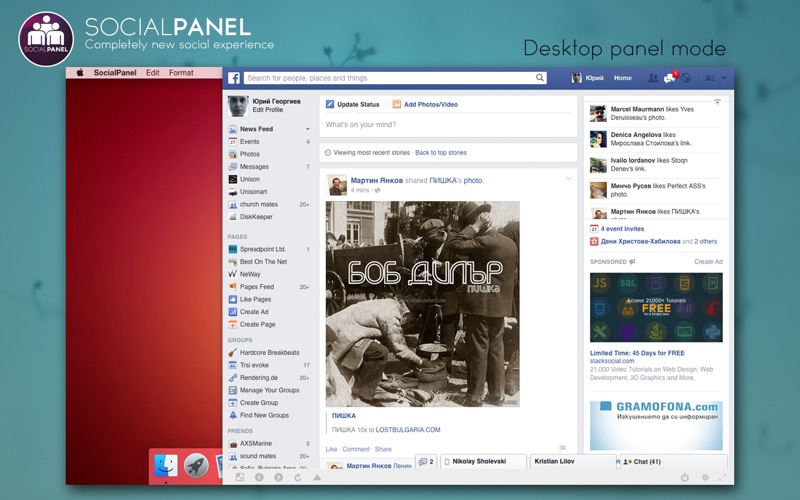Screen dimensions: 800x500
Task: Open the Kristian Lilov chat tab
Action: tap(573, 461)
